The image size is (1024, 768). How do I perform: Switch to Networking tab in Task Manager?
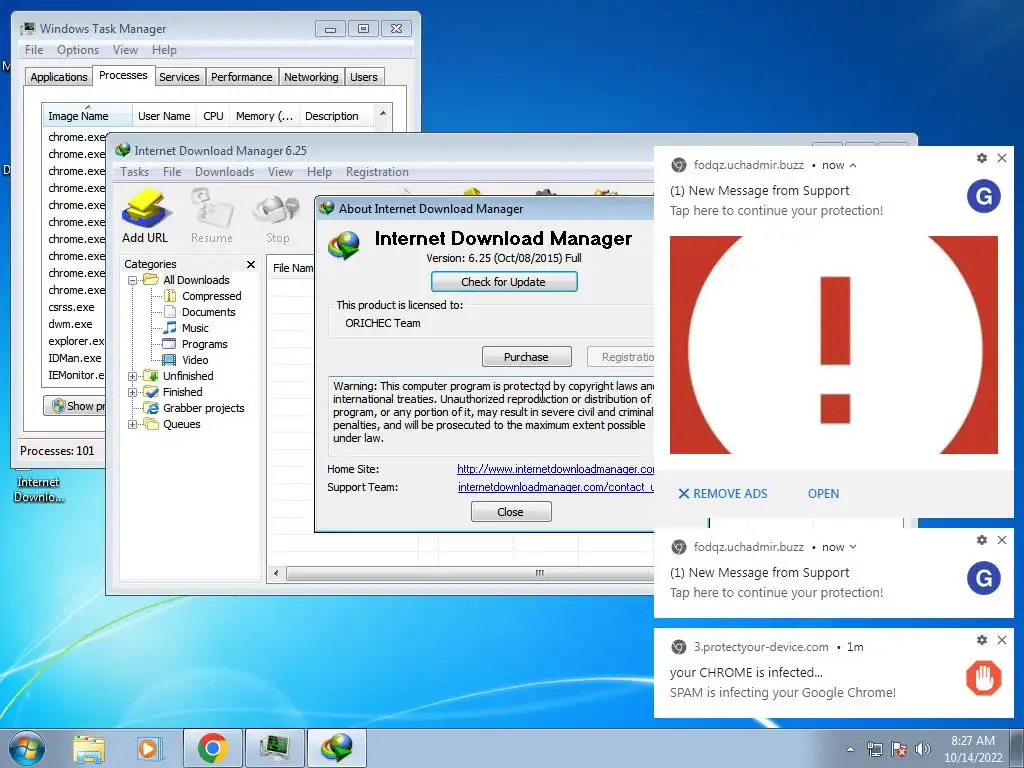pyautogui.click(x=312, y=77)
